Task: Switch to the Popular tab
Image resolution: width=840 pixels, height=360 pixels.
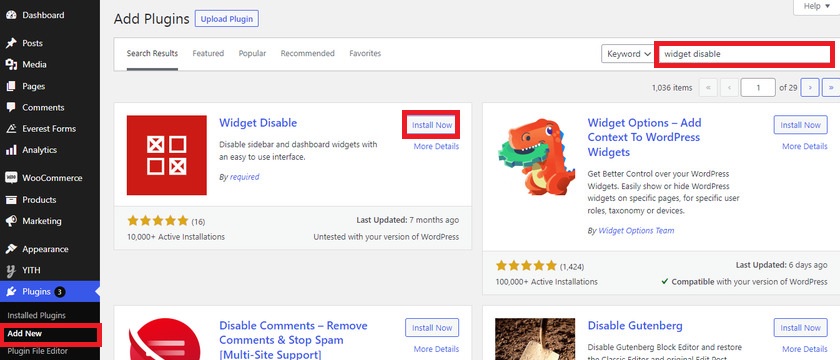Action: coord(252,54)
